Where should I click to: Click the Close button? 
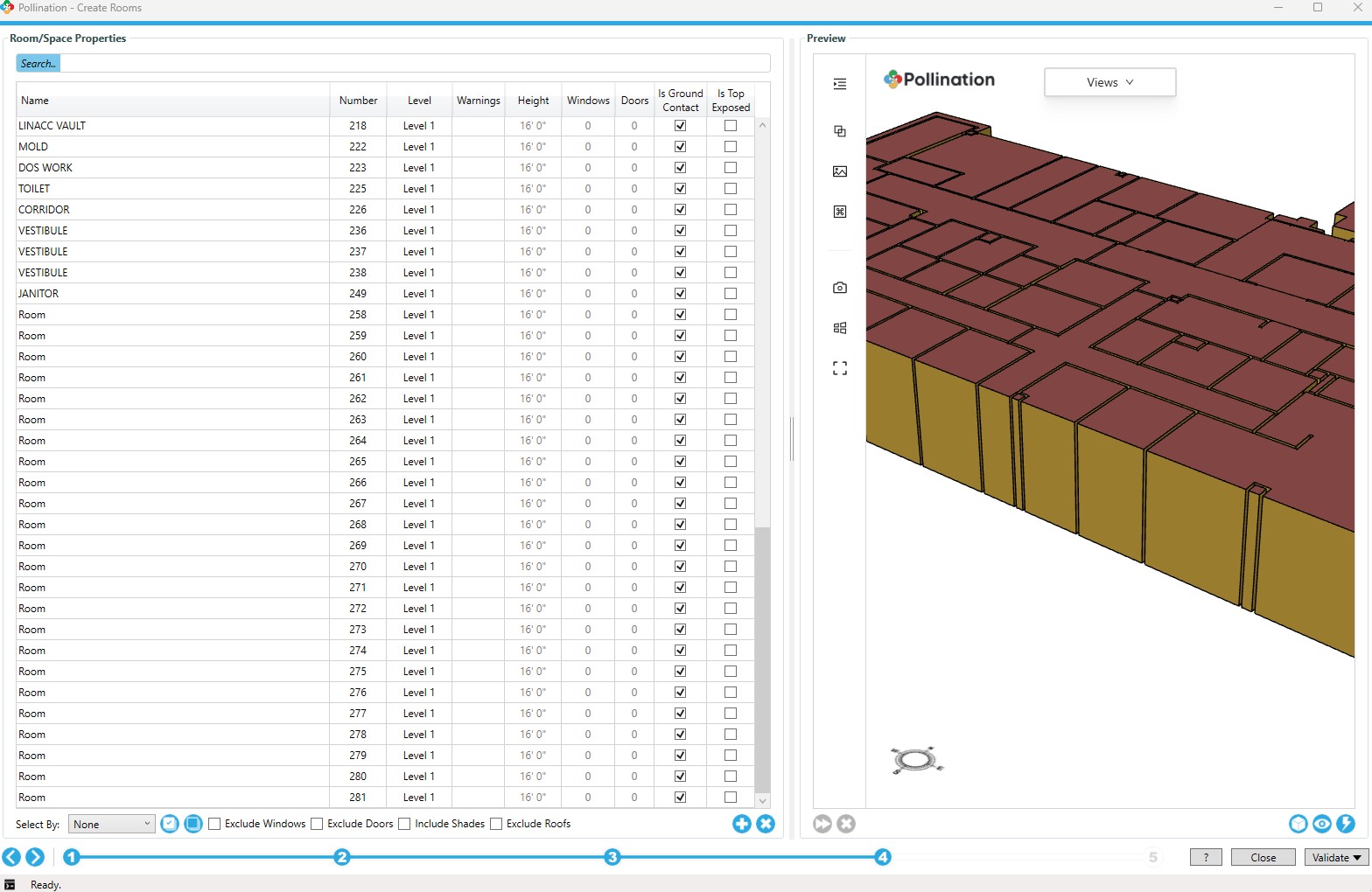[1263, 857]
